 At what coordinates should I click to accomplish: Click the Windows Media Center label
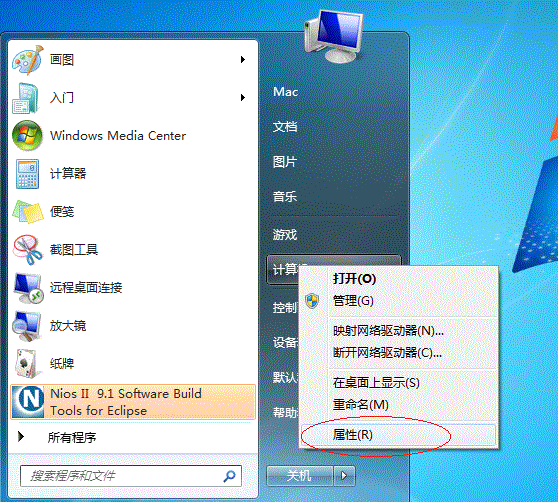[x=118, y=136]
